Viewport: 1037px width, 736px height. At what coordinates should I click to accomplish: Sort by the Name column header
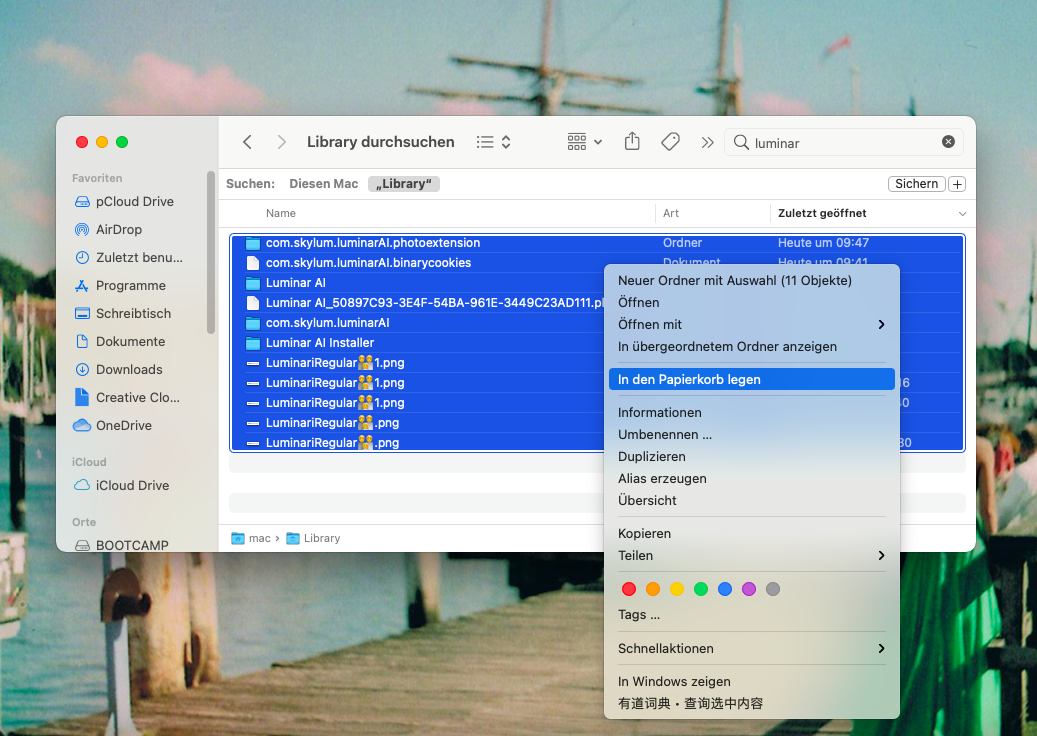[280, 213]
